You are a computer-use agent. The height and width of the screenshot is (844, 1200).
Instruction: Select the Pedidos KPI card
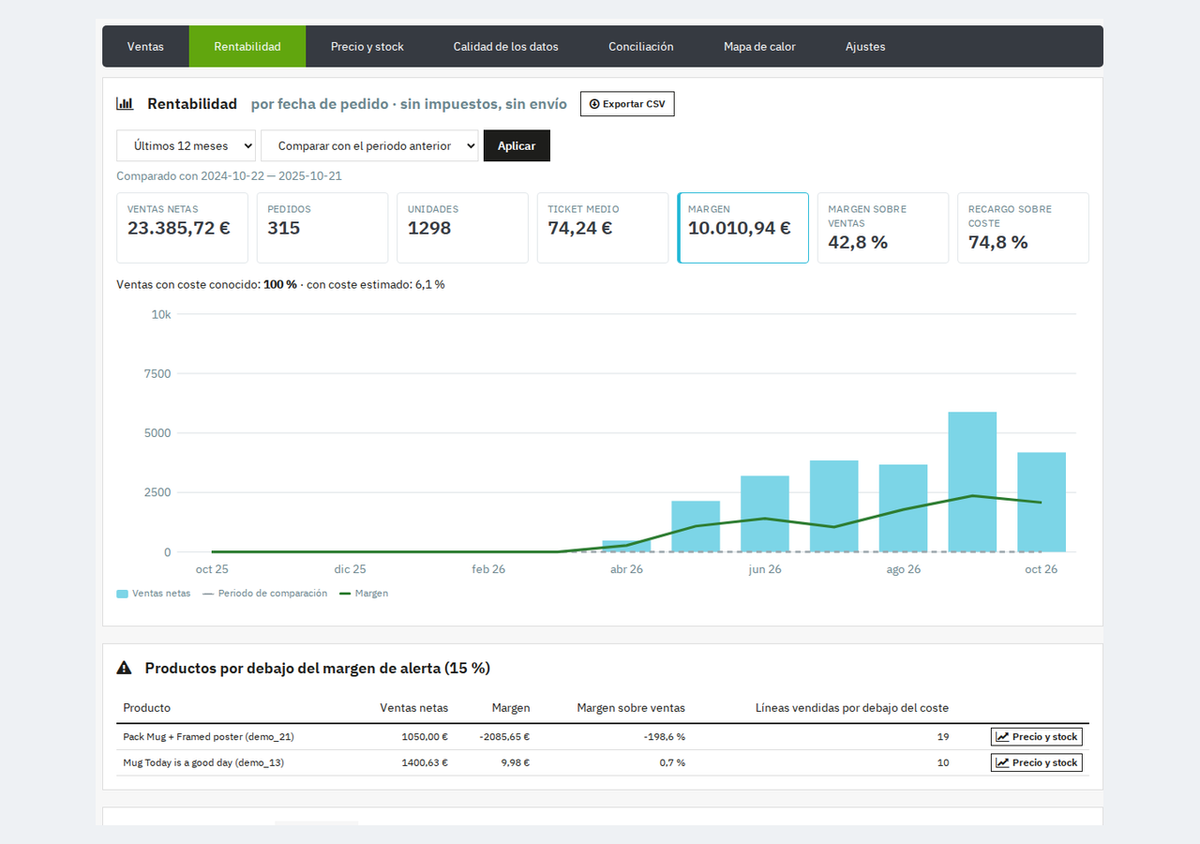tap(322, 228)
